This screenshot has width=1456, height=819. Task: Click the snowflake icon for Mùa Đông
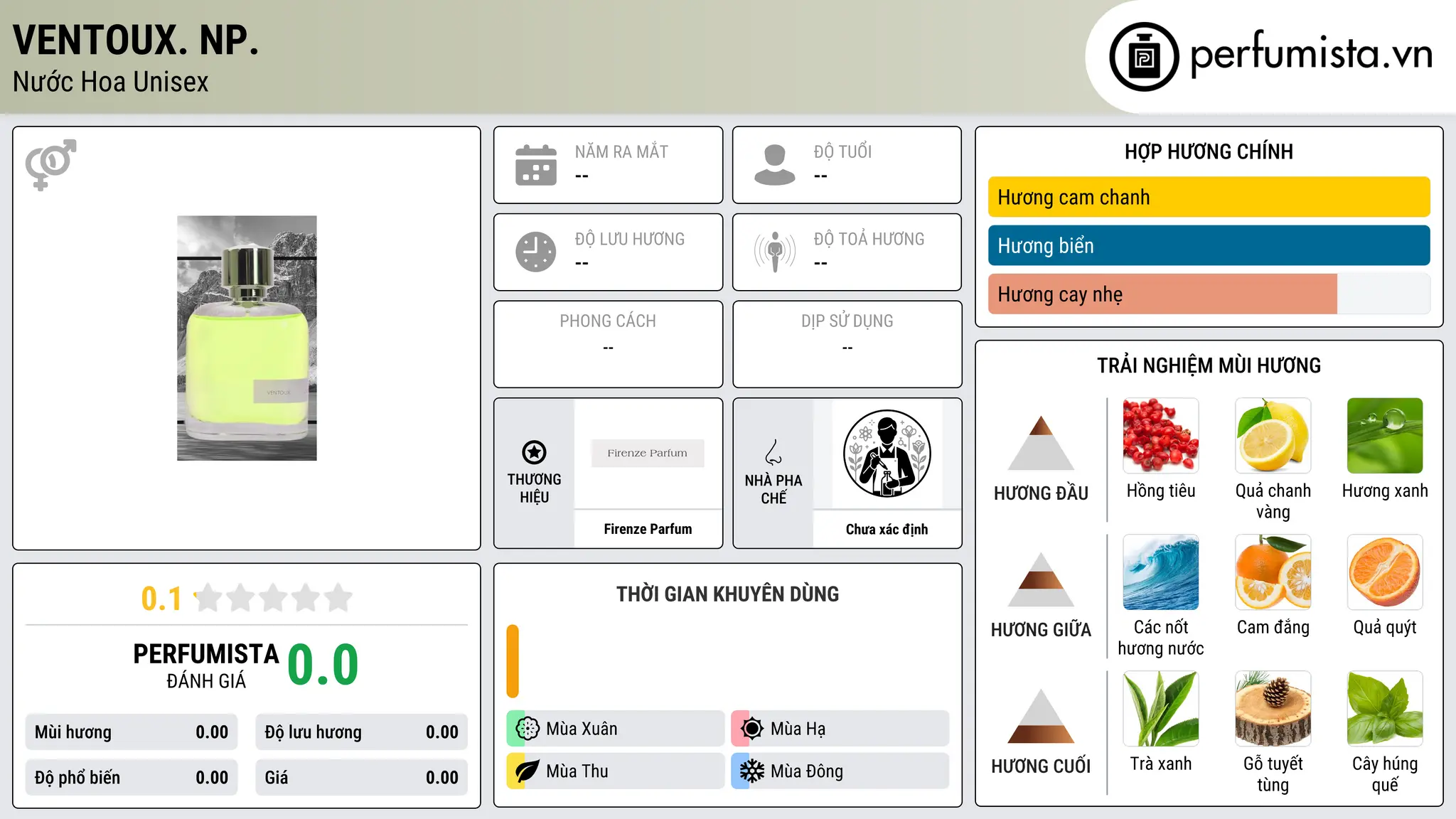click(752, 771)
